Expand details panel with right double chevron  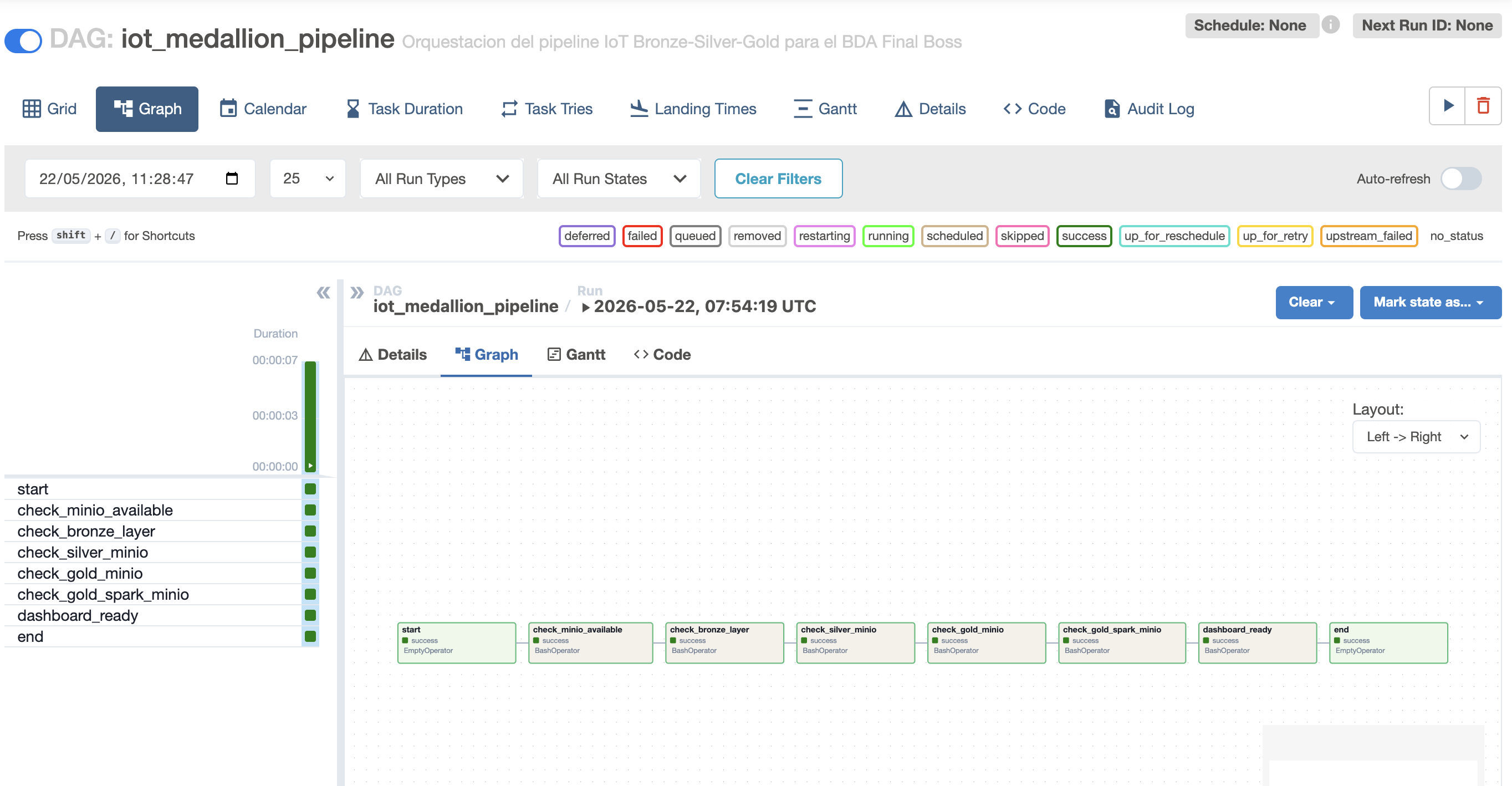click(x=357, y=292)
